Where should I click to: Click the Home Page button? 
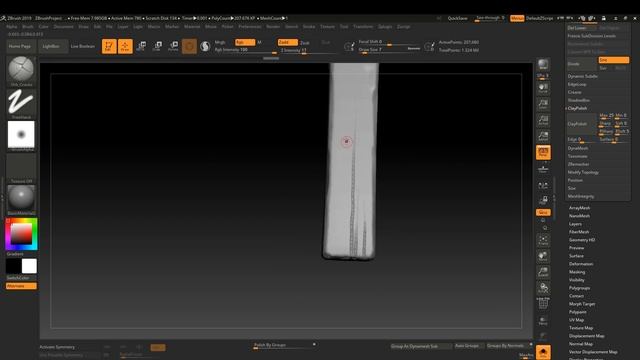pyautogui.click(x=20, y=47)
